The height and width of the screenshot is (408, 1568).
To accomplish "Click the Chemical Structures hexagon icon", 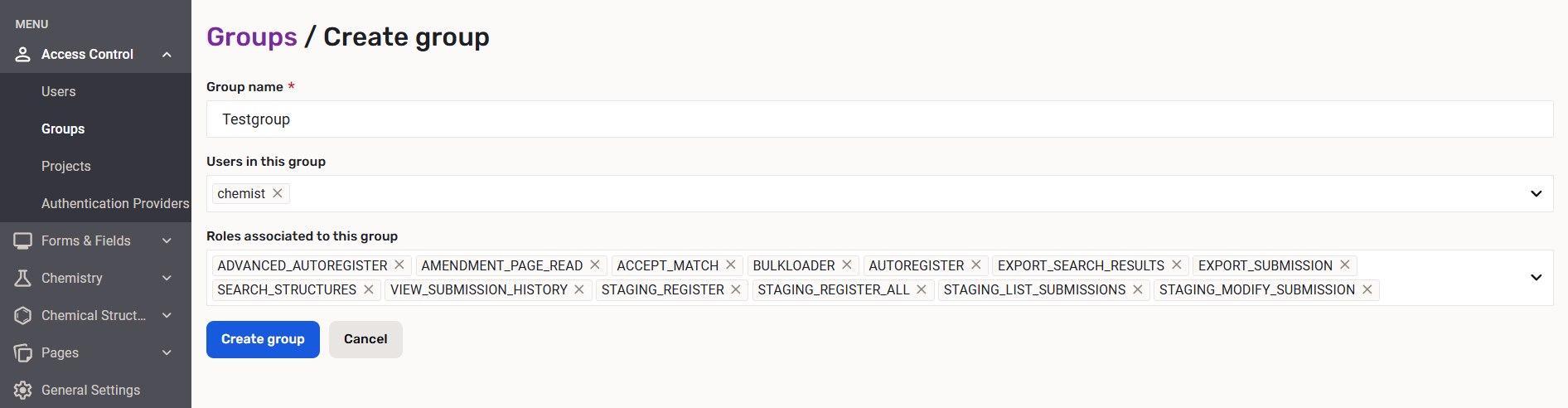I will click(23, 315).
